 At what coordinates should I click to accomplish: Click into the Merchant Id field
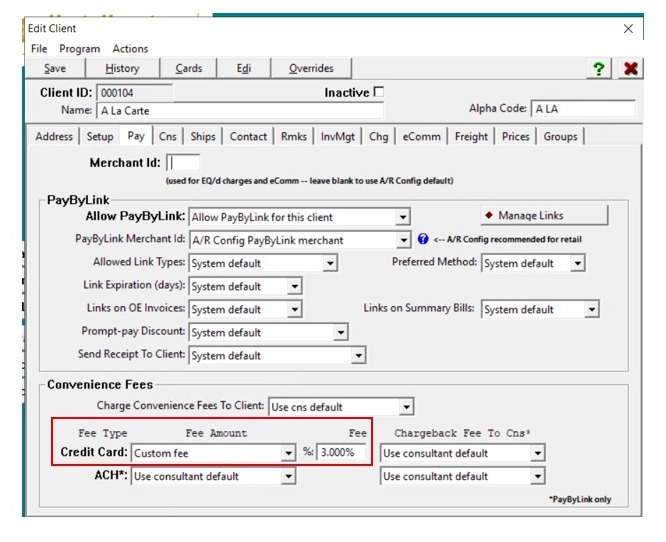[183, 163]
